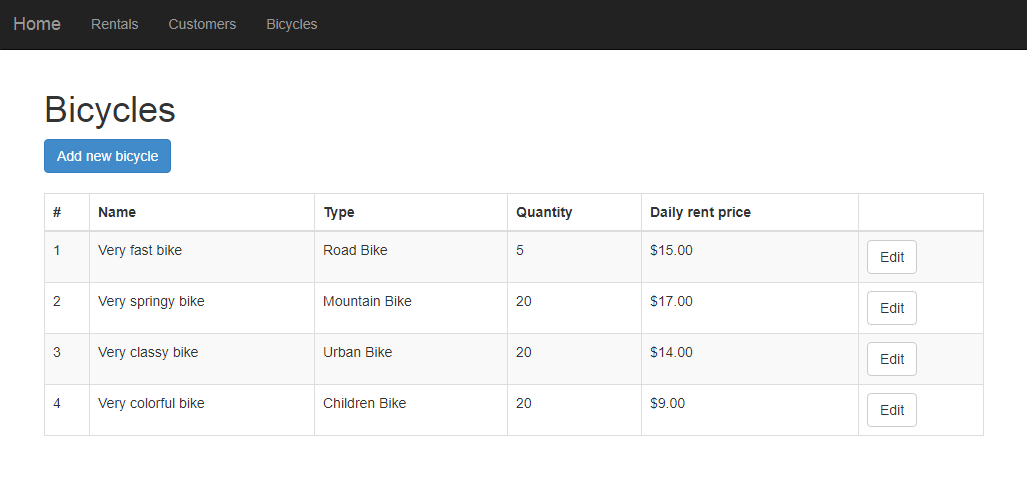Edit the Very classy bike row
This screenshot has width=1027, height=491.
[x=891, y=359]
